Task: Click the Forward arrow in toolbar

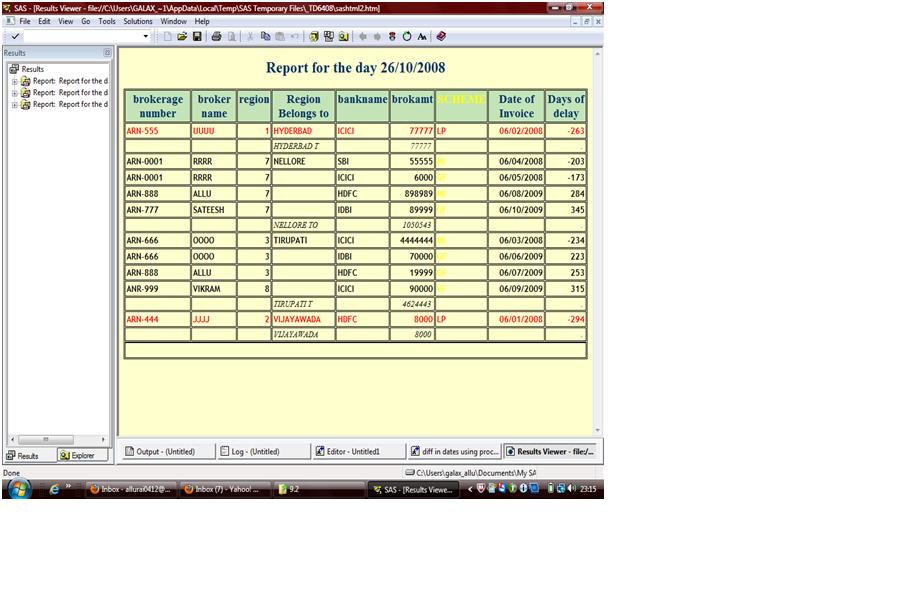Action: point(377,36)
